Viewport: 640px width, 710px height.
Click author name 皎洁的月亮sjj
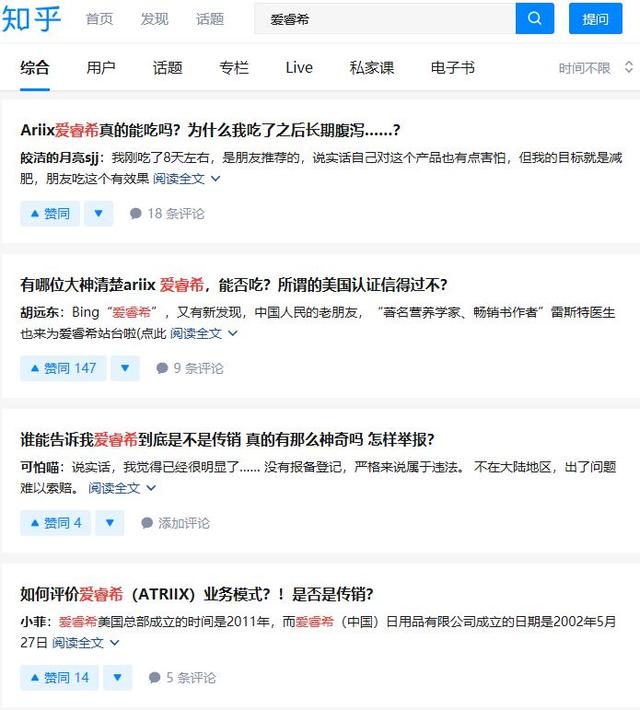coord(59,158)
